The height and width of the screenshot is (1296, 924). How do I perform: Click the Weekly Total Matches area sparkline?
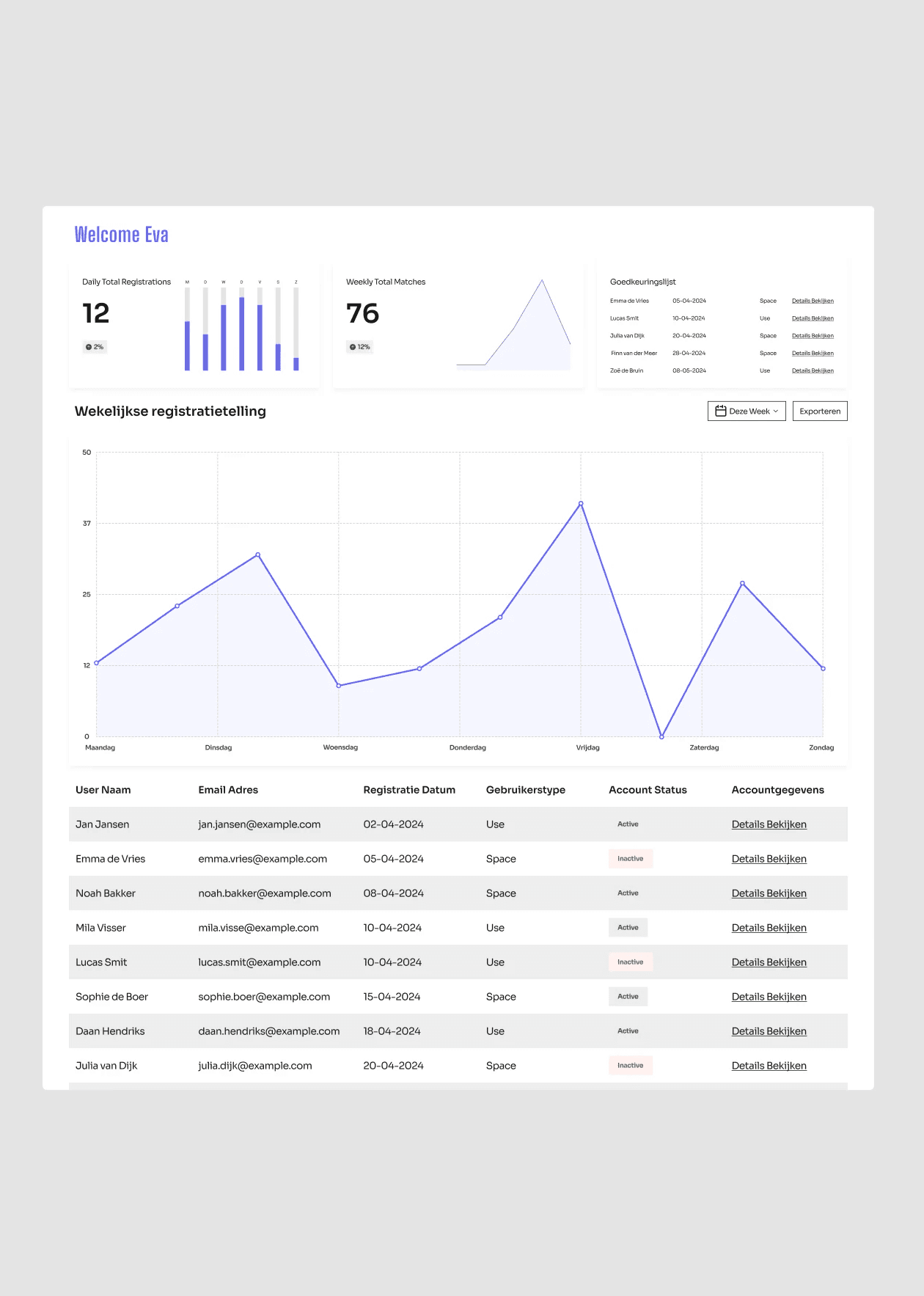(513, 325)
